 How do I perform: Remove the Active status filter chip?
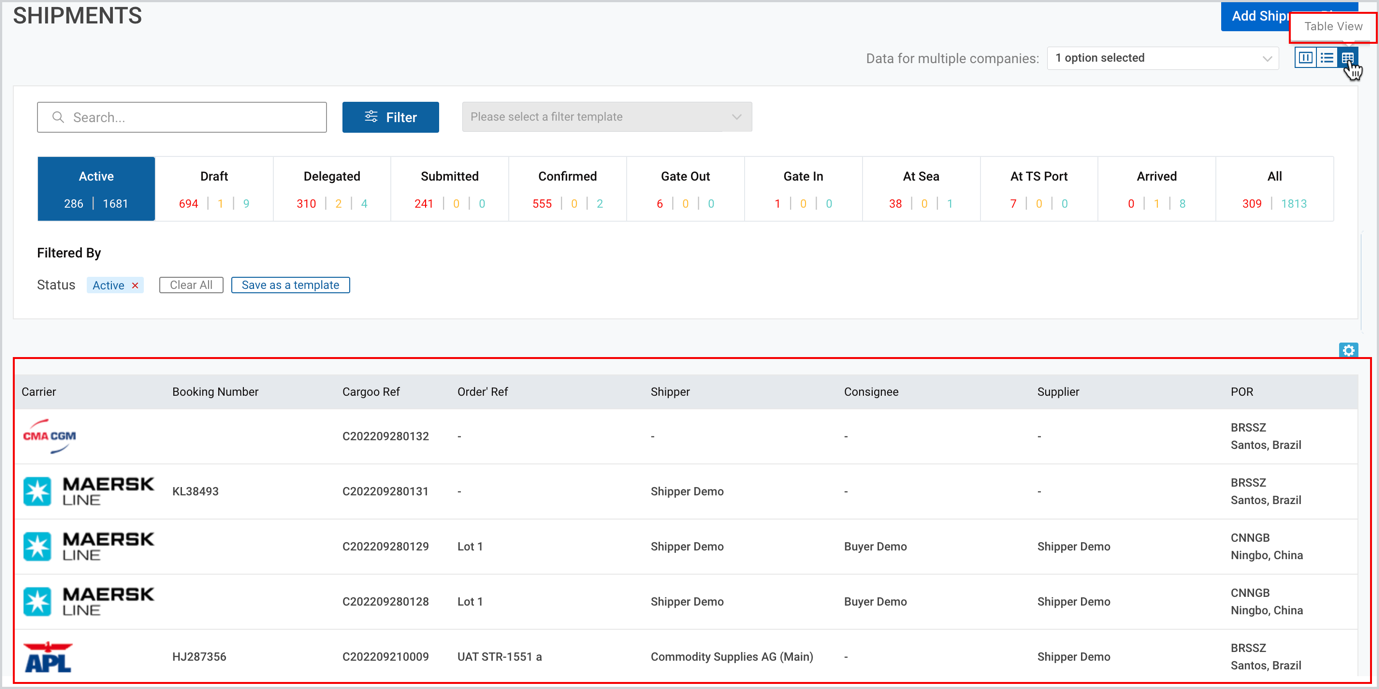click(x=135, y=286)
